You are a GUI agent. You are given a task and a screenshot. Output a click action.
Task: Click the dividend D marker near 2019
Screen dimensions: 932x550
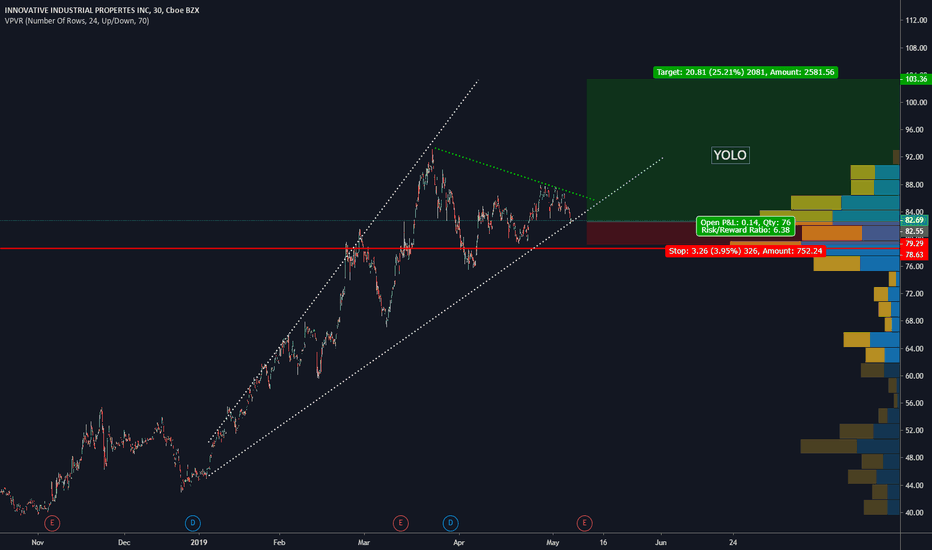[x=193, y=523]
